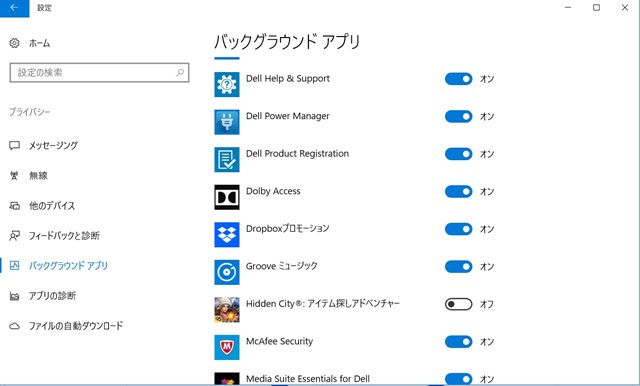Disable Dell Power Manager background toggle
640x386 pixels.
click(458, 116)
